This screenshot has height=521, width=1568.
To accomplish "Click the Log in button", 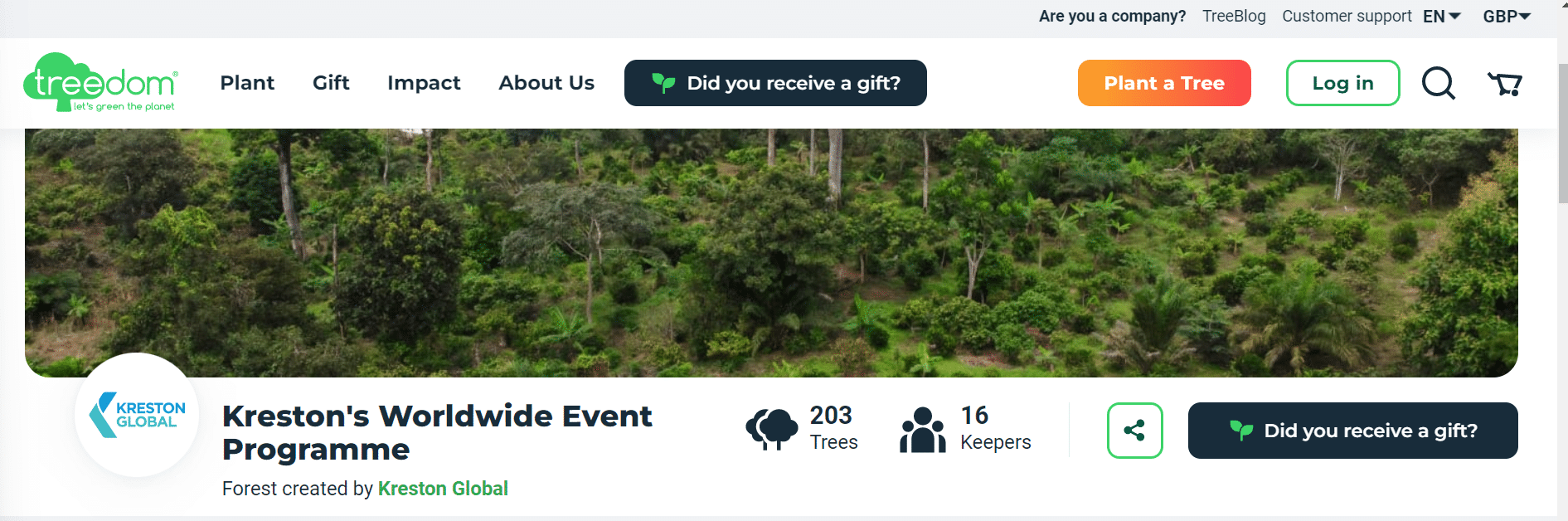I will (1342, 83).
